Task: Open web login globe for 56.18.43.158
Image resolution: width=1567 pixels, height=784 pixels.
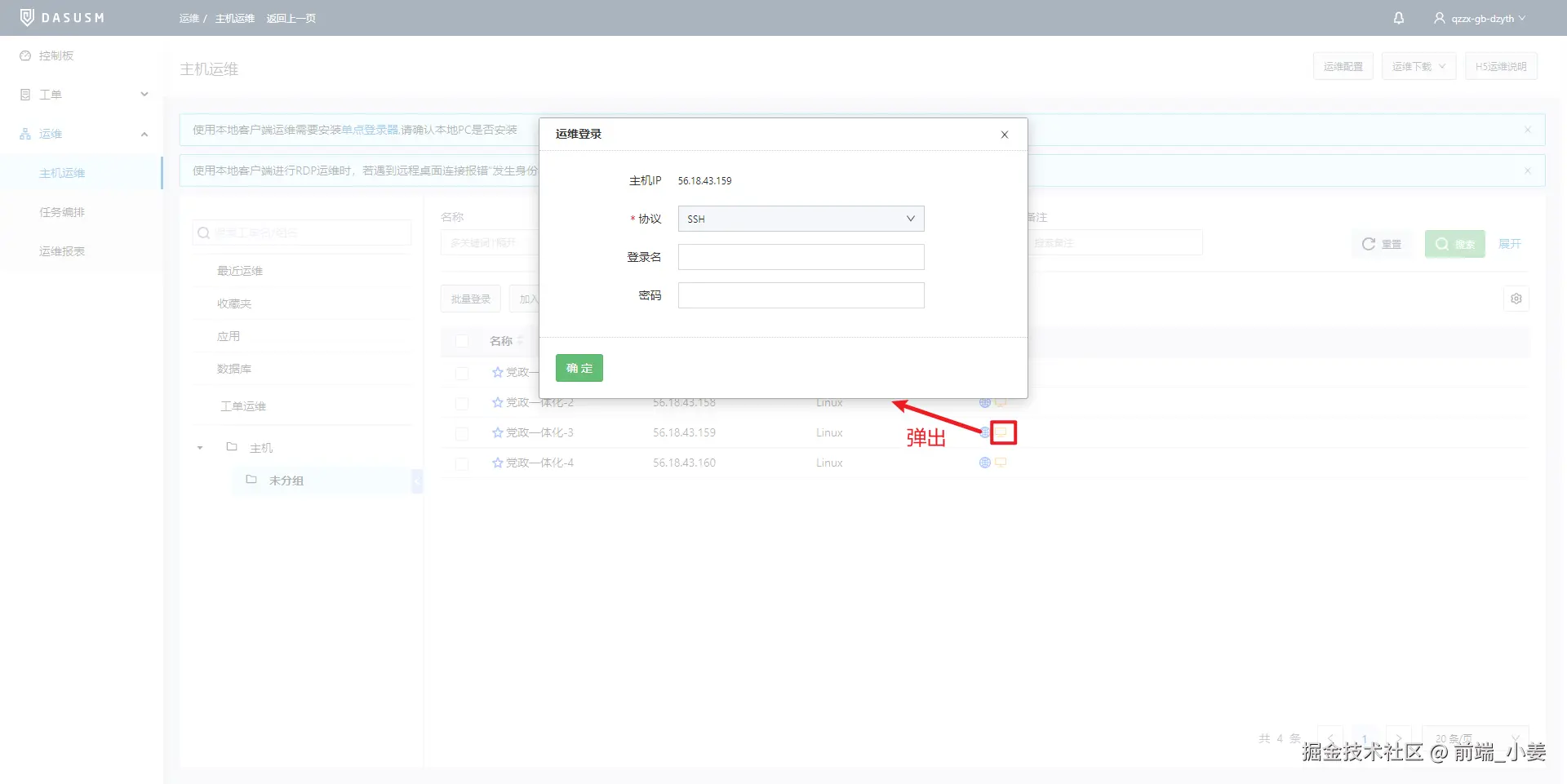Action: tap(985, 402)
